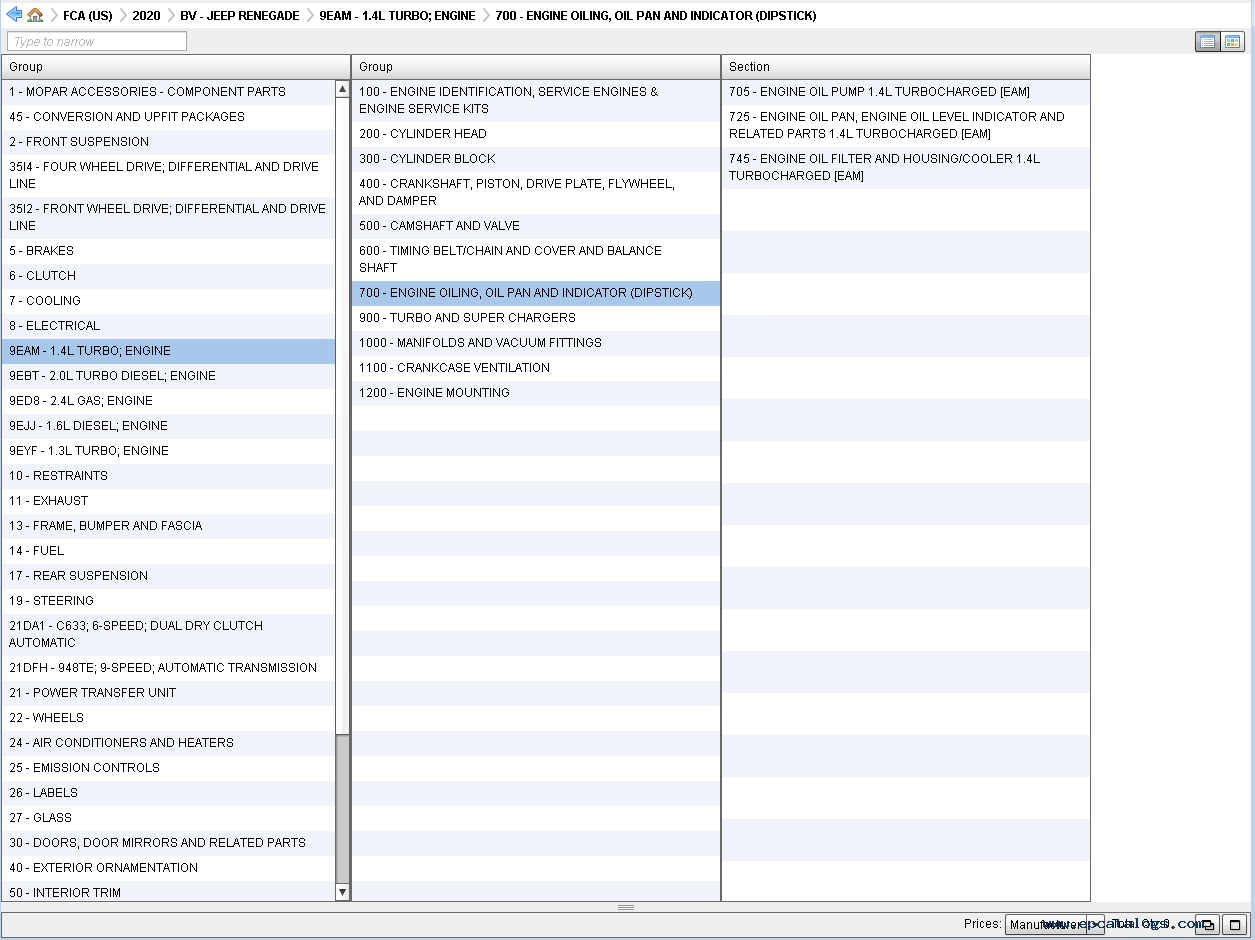This screenshot has height=940, width=1255.
Task: Click the restore window icon in status bar
Action: 1206,925
